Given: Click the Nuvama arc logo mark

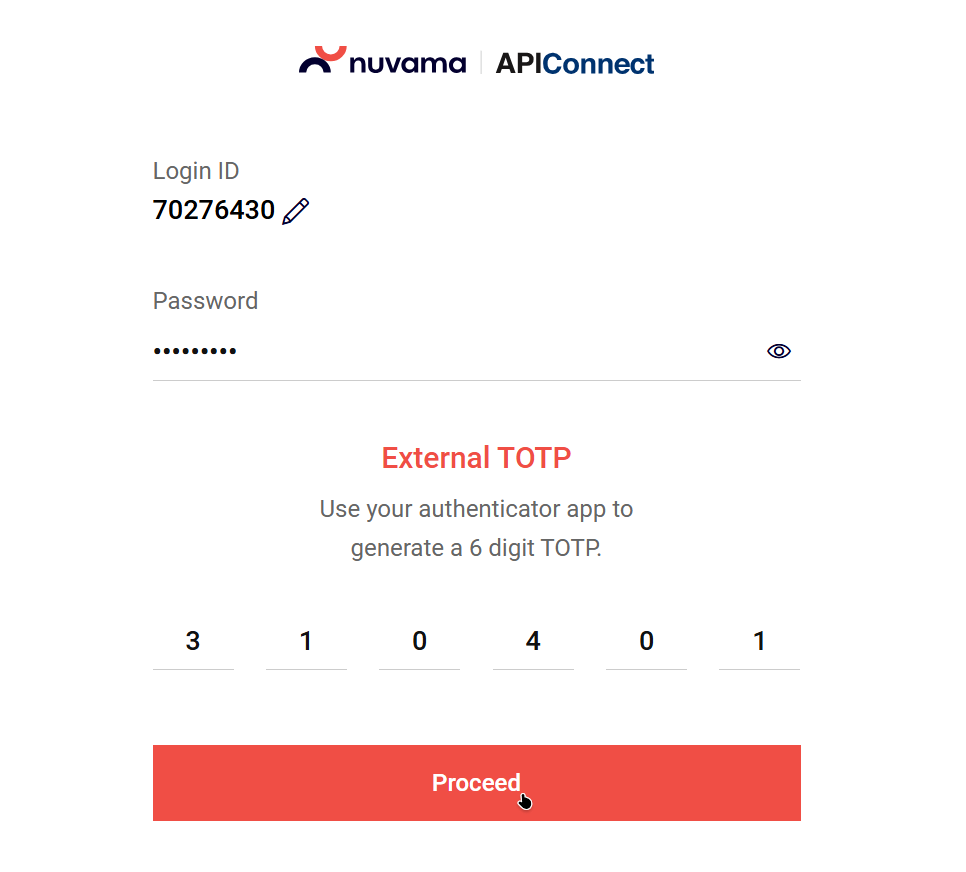Looking at the screenshot, I should pyautogui.click(x=322, y=60).
